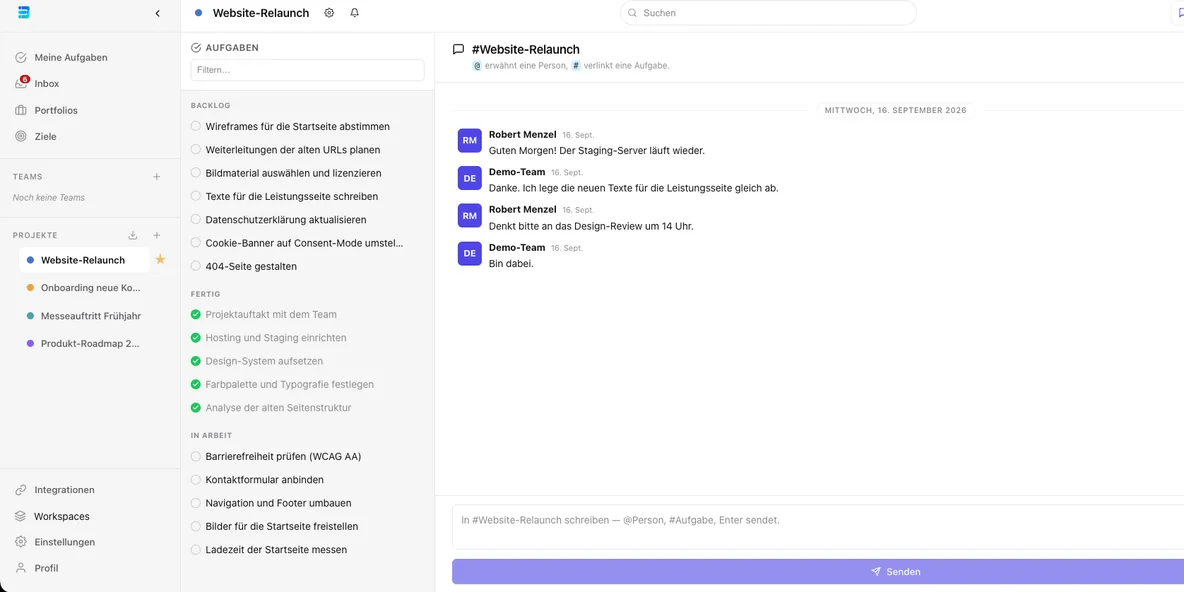This screenshot has height=592, width=1184.
Task: Click the Ziele target icon
Action: pyautogui.click(x=21, y=137)
